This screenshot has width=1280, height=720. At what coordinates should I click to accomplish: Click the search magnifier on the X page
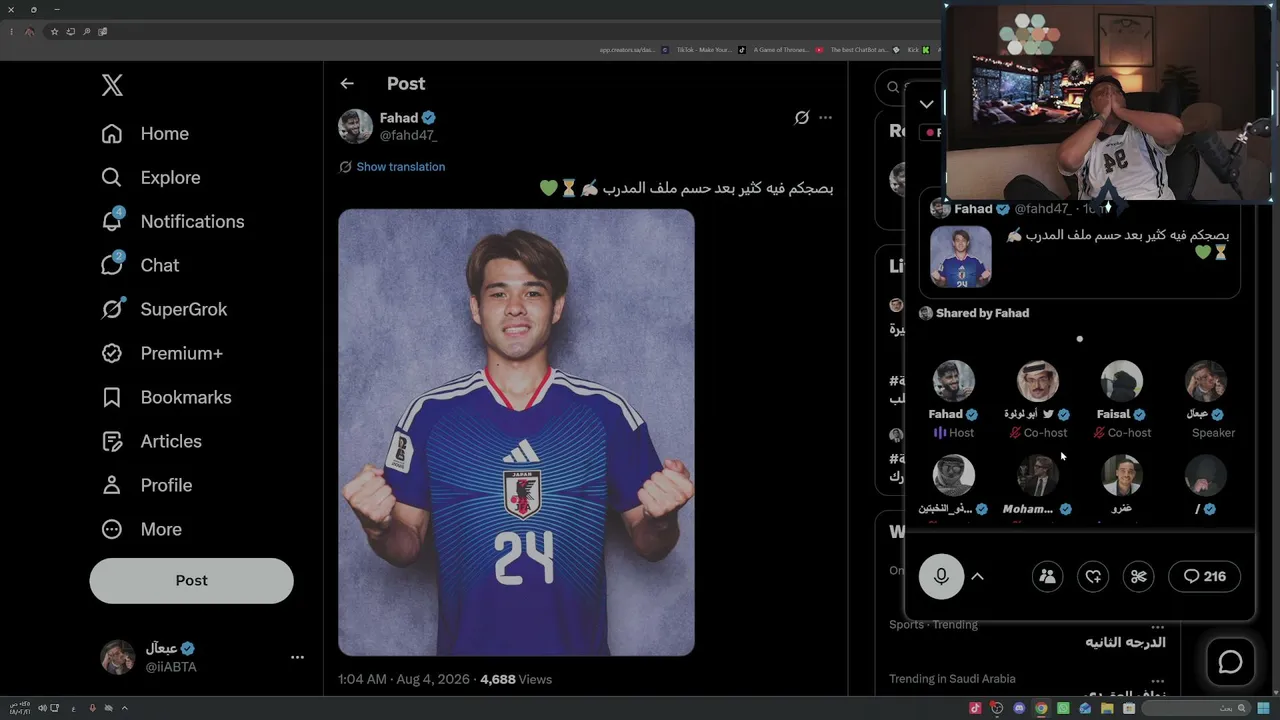[x=893, y=87]
